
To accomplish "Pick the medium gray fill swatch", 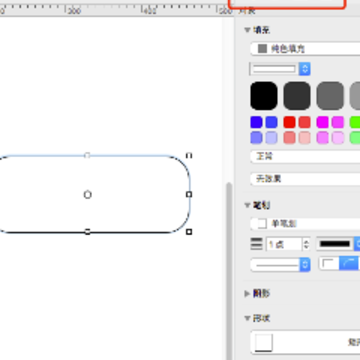I will coord(330,96).
